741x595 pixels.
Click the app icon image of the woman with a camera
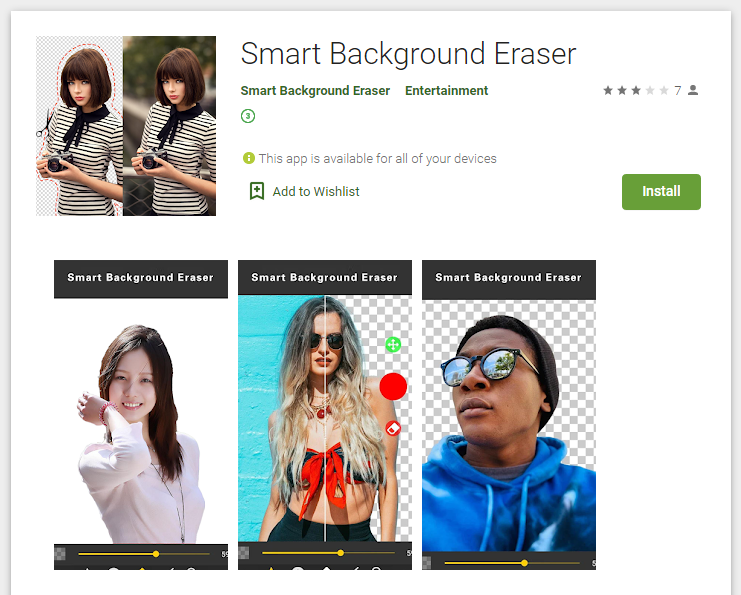[126, 126]
